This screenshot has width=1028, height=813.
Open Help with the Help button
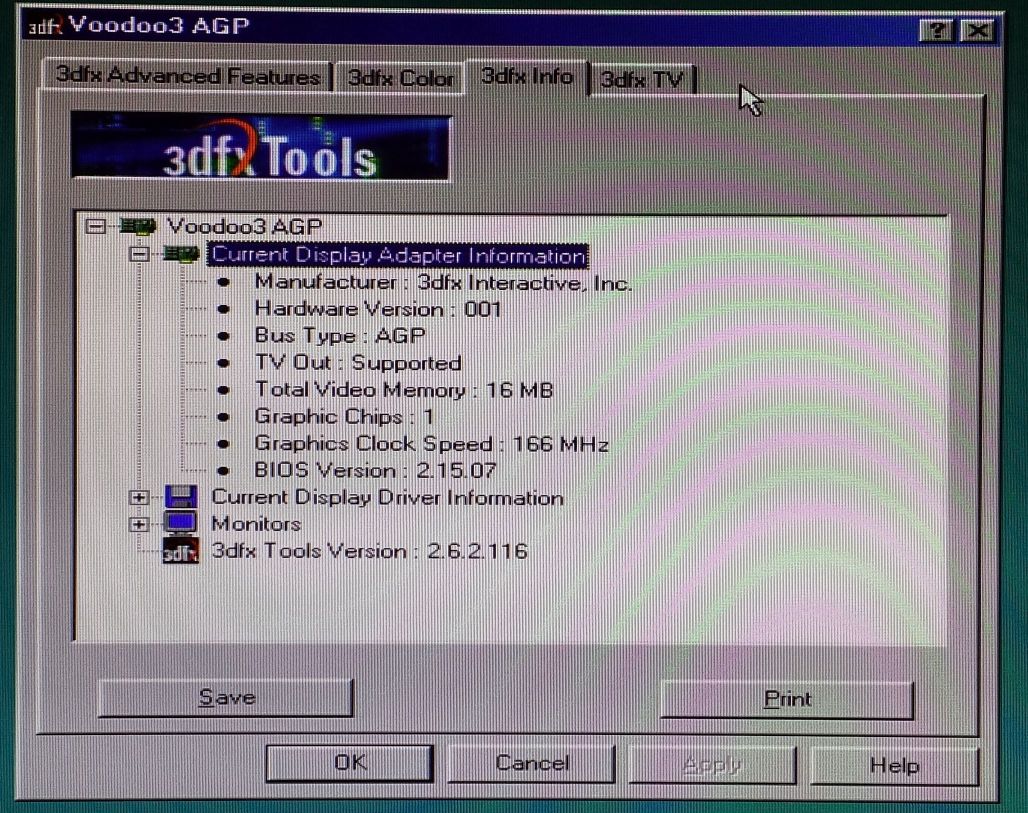894,765
